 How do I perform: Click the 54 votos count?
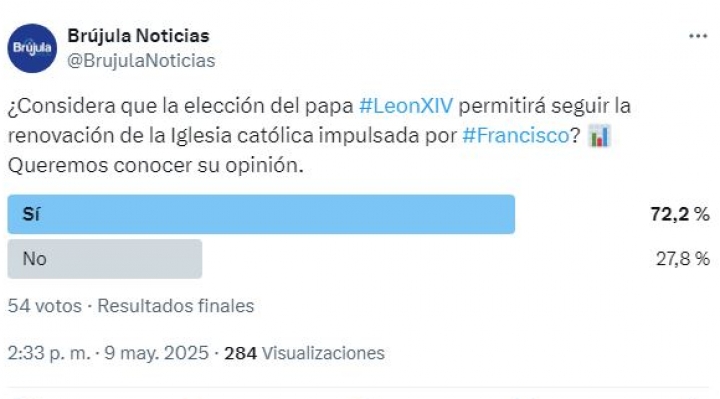pos(45,306)
